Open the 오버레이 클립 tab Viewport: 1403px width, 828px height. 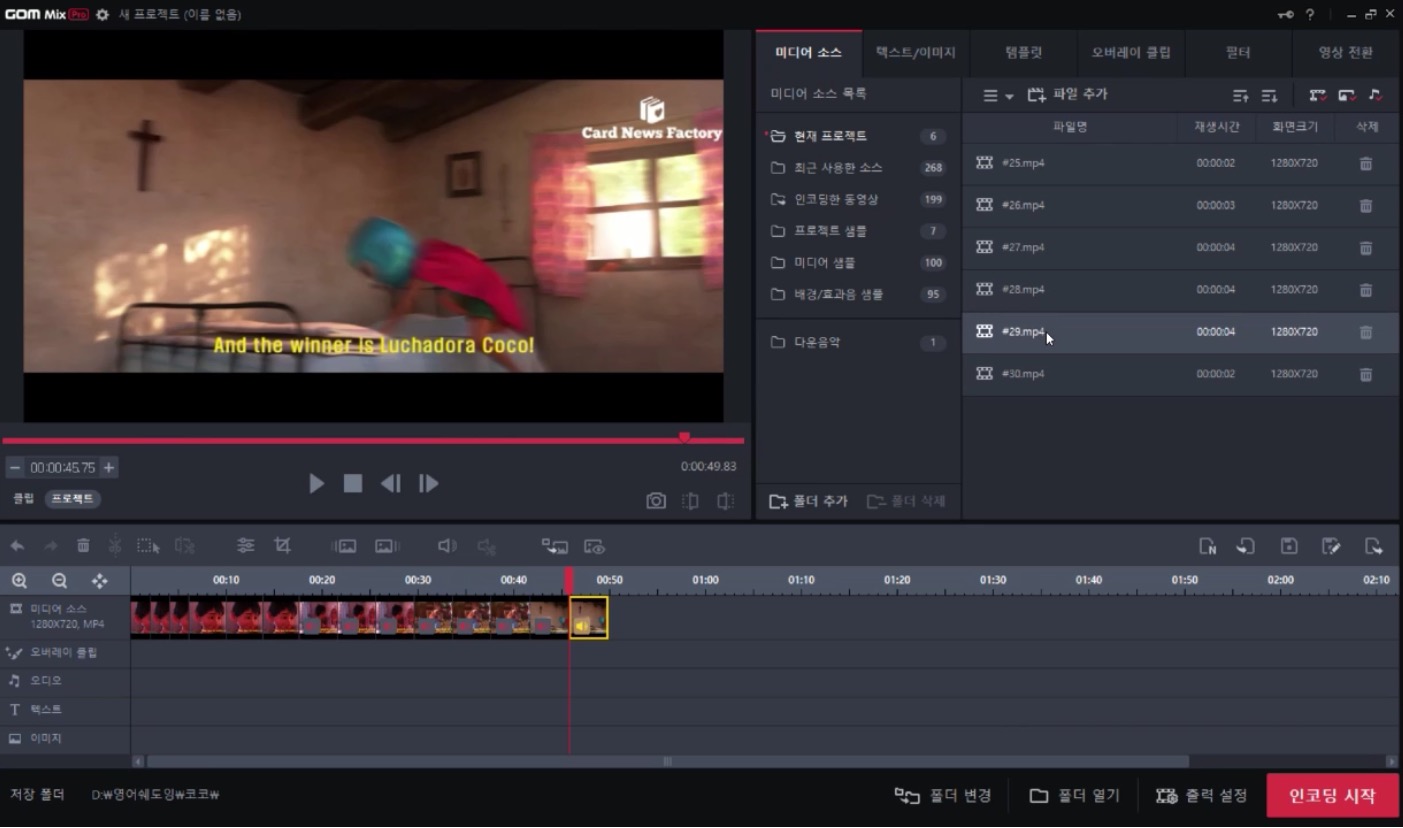click(1131, 53)
